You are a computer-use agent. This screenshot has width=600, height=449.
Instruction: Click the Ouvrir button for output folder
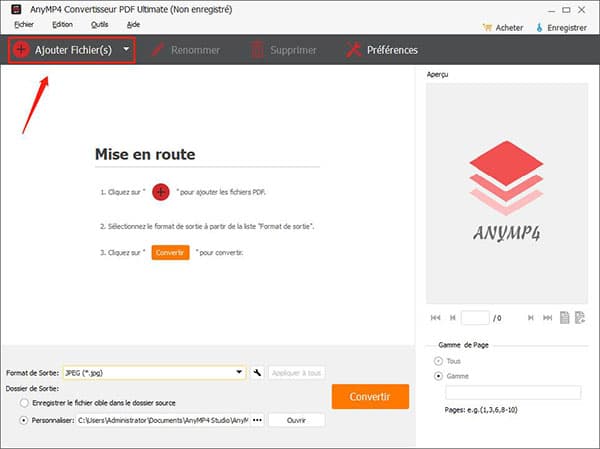click(x=297, y=420)
